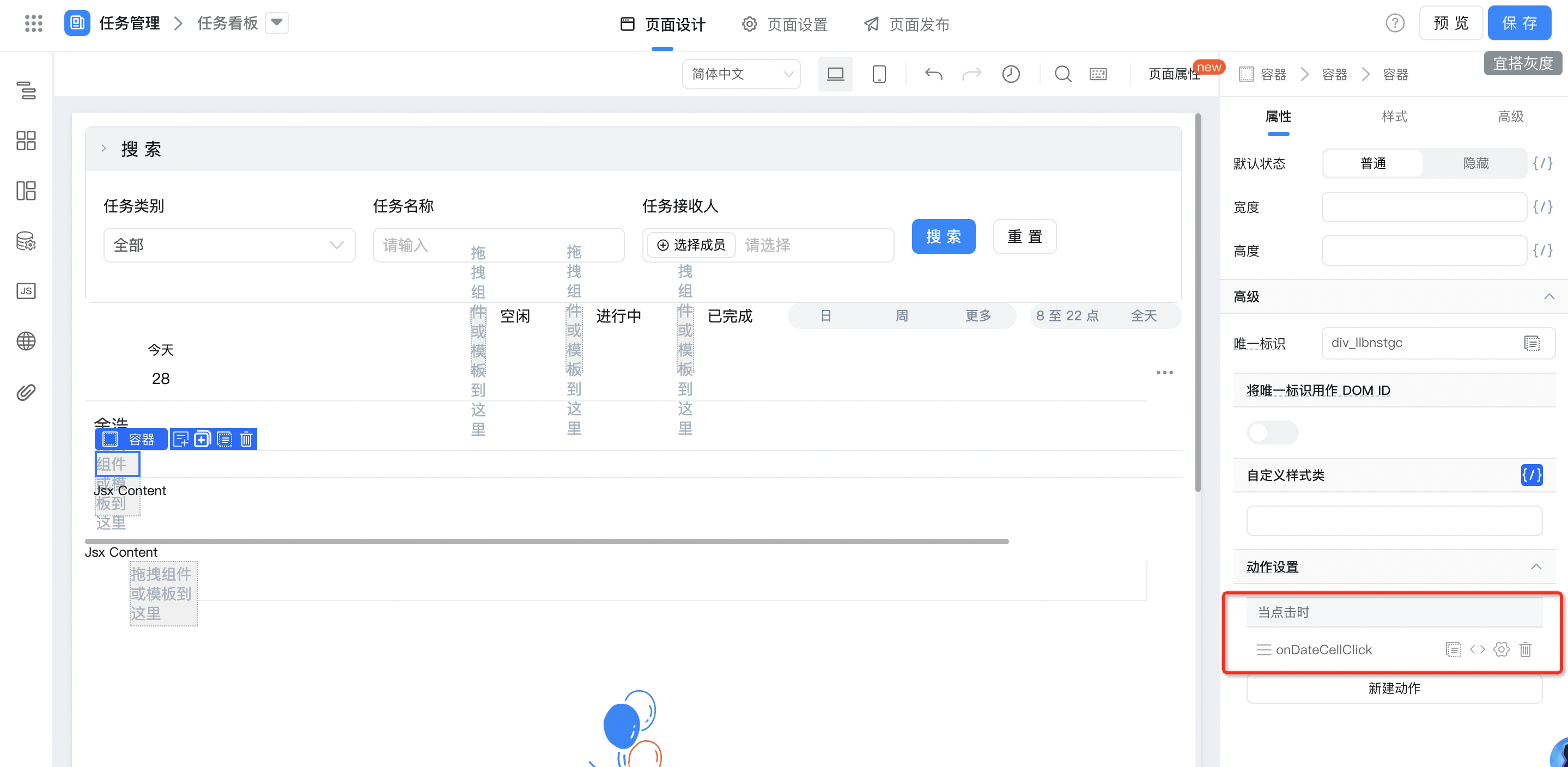
Task: Open the layout template panel icon
Action: [26, 191]
